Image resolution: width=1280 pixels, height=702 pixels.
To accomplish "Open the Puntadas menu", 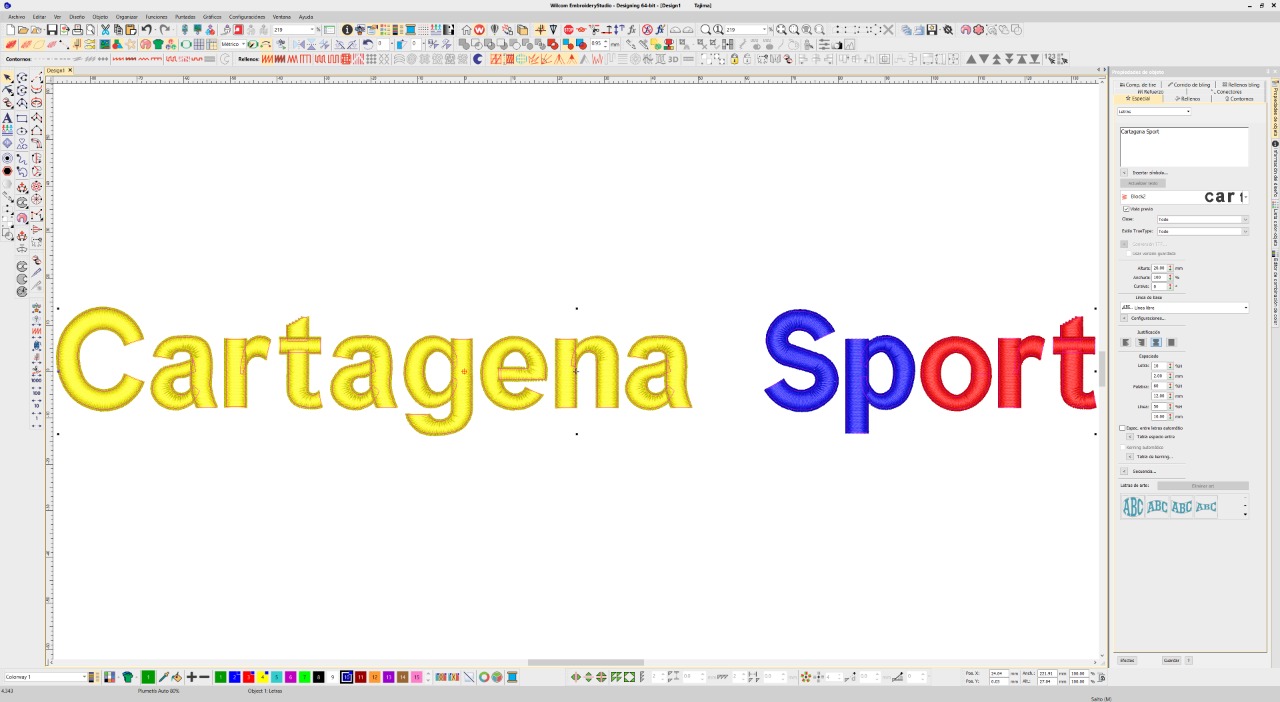I will pyautogui.click(x=185, y=17).
